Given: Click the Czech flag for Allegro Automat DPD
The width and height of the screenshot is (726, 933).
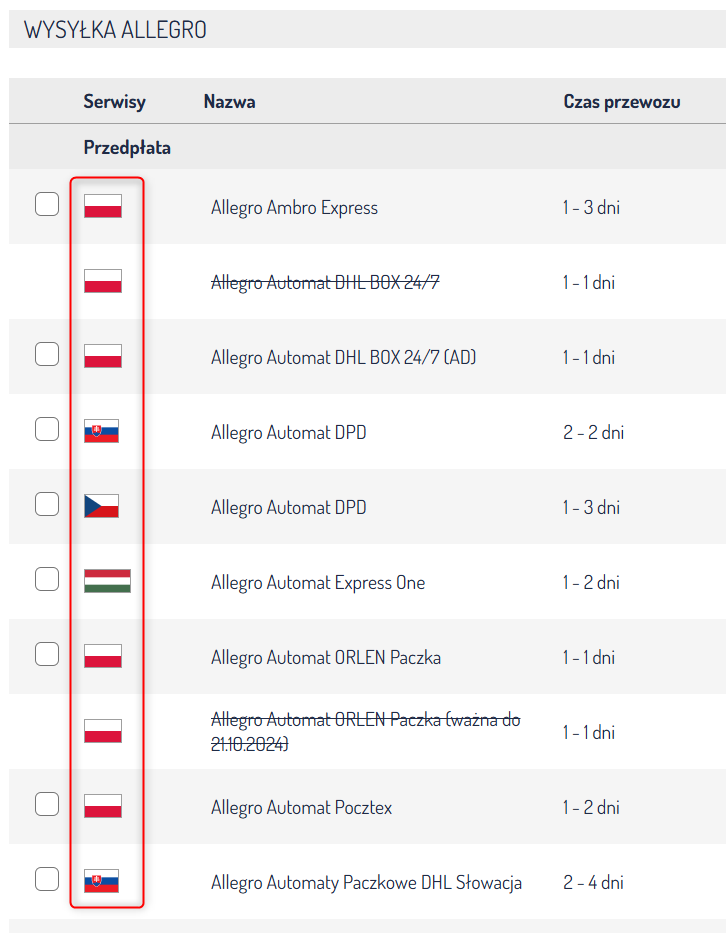Looking at the screenshot, I should (x=102, y=506).
